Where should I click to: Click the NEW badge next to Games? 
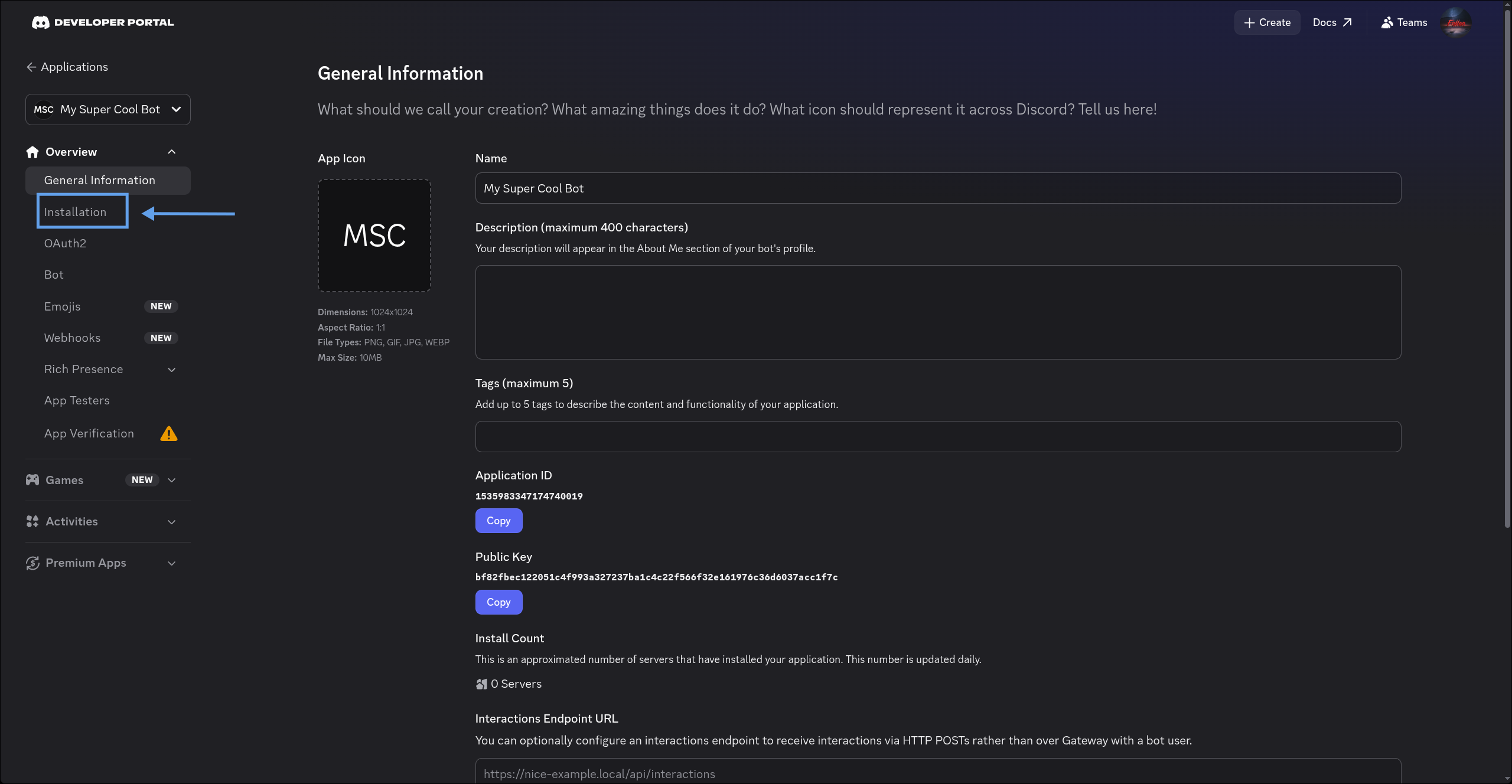(142, 480)
